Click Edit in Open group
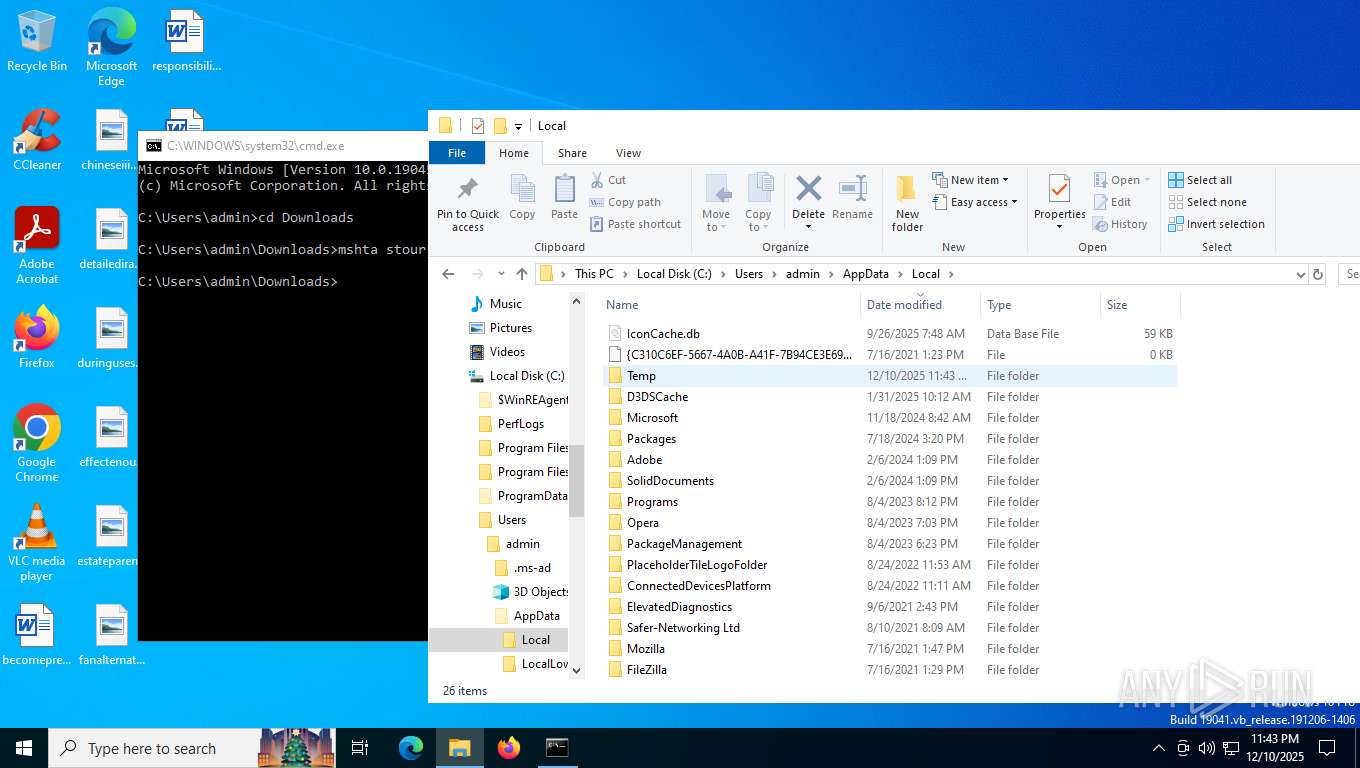 (1112, 202)
